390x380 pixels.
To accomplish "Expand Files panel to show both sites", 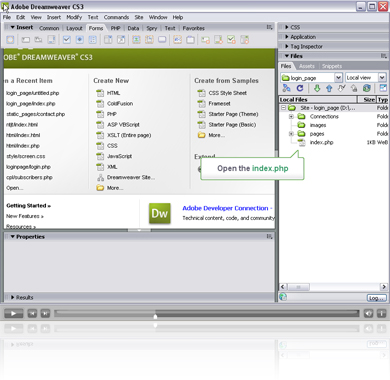I will coord(383,88).
